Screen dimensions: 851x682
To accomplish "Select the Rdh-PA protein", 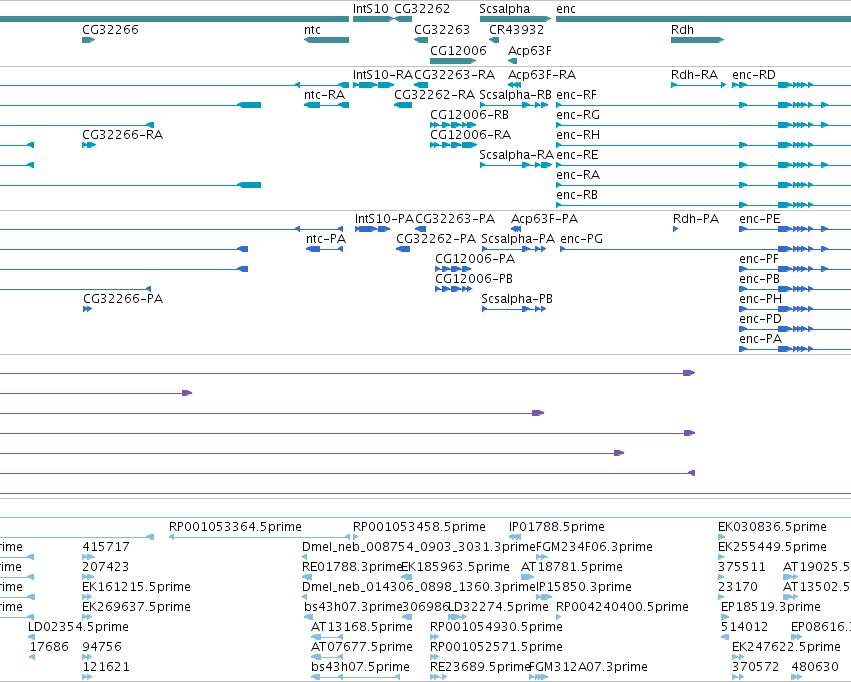I will click(x=676, y=229).
